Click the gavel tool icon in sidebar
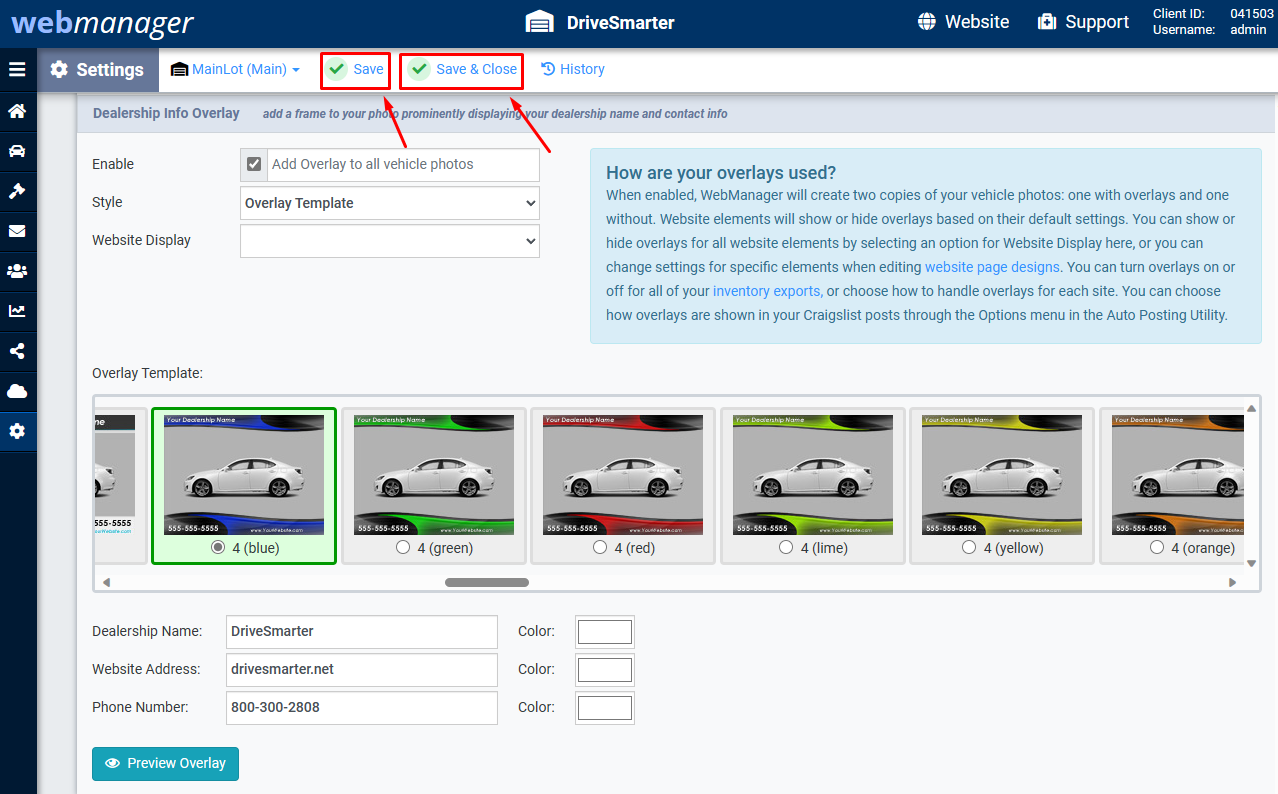Viewport: 1278px width, 794px height. coord(17,191)
